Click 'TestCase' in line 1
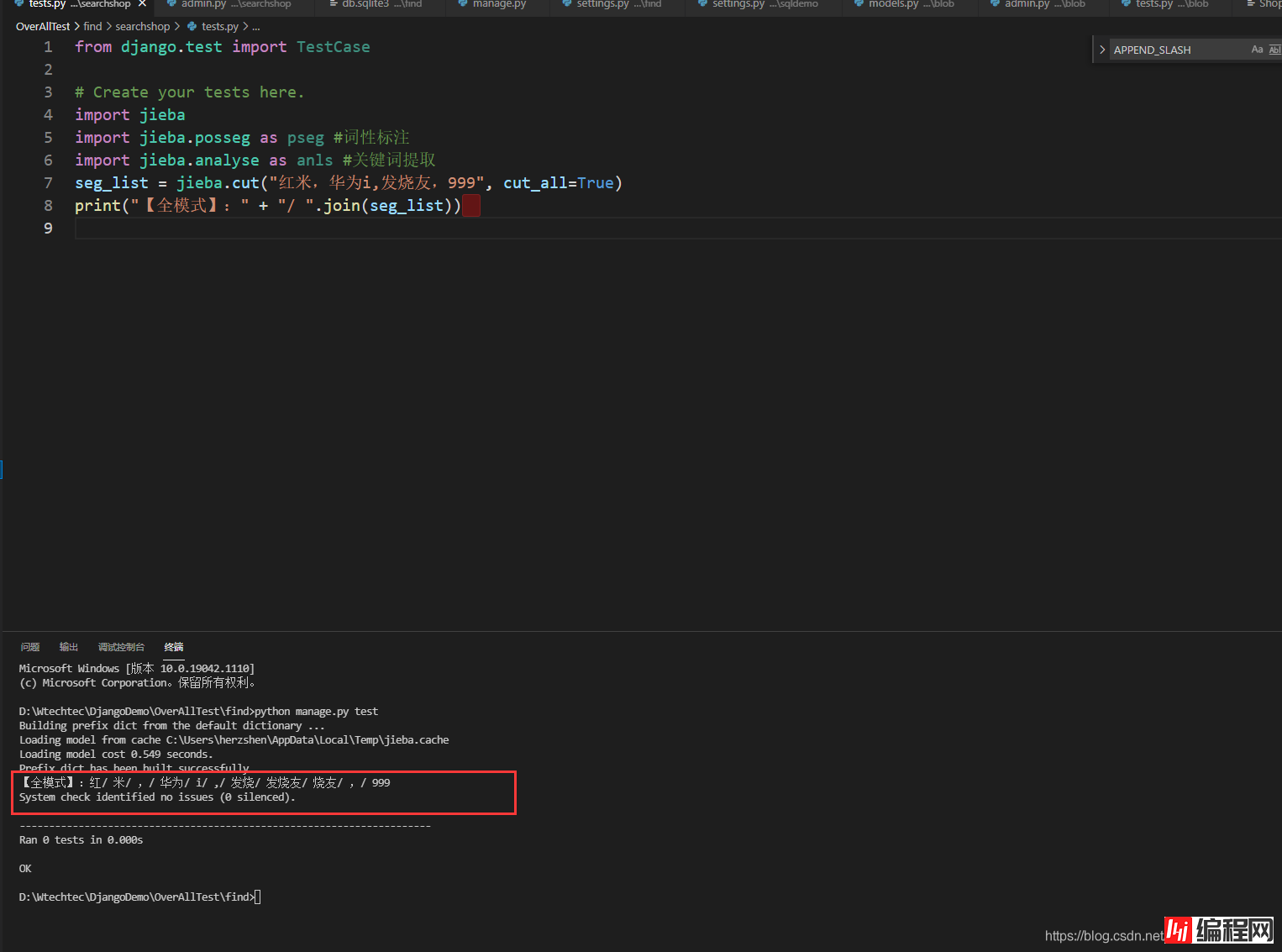Screen dimensions: 1282x952 pos(333,46)
